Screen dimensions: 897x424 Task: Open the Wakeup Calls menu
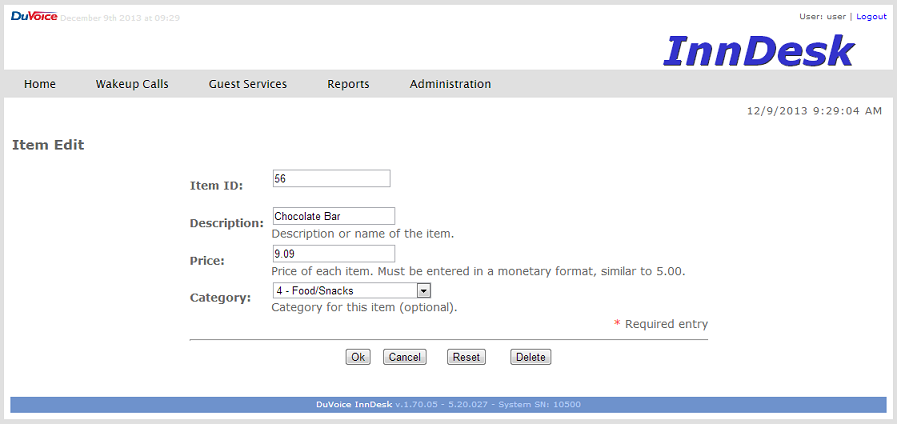(132, 84)
